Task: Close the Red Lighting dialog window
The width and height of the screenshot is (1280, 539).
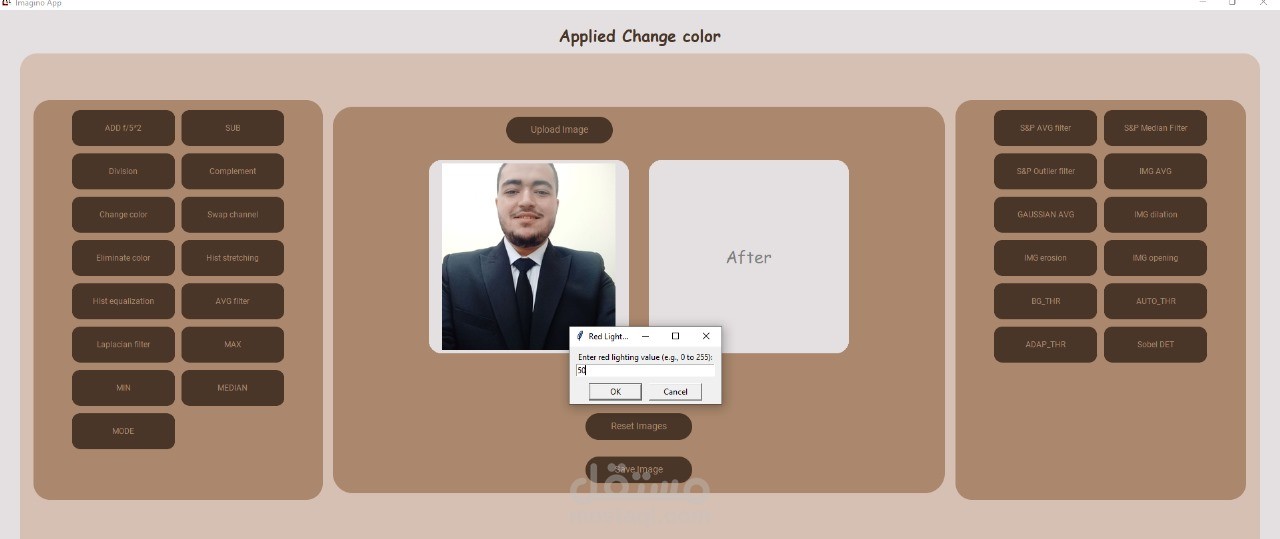Action: [x=706, y=336]
